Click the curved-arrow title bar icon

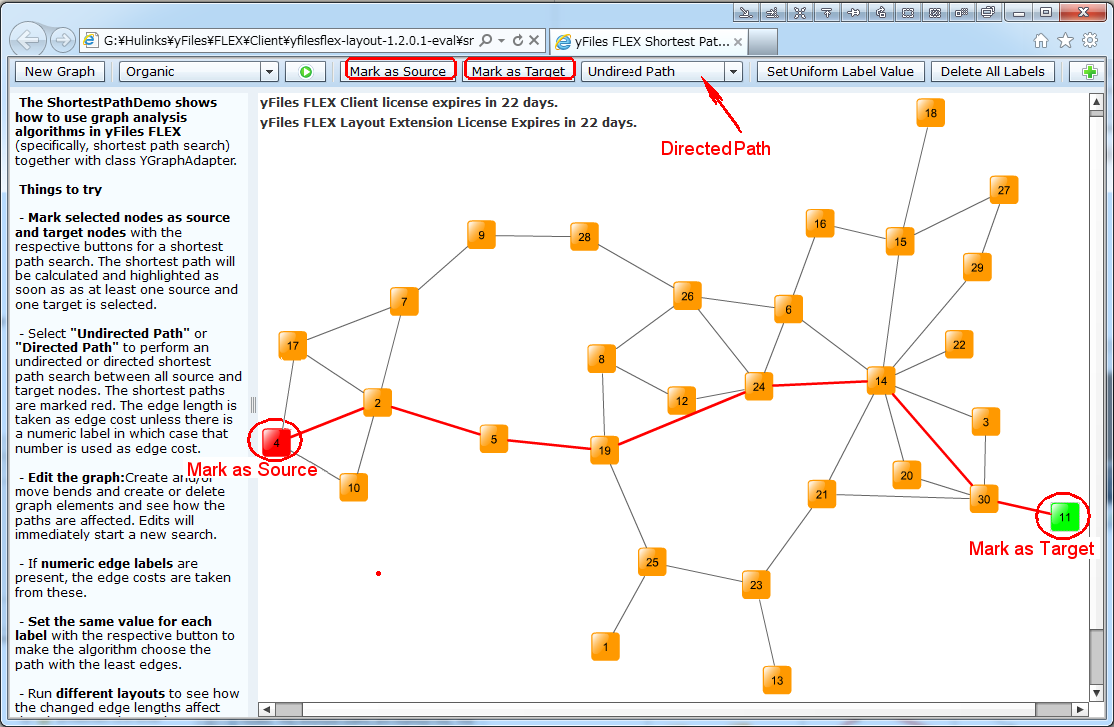tap(881, 12)
